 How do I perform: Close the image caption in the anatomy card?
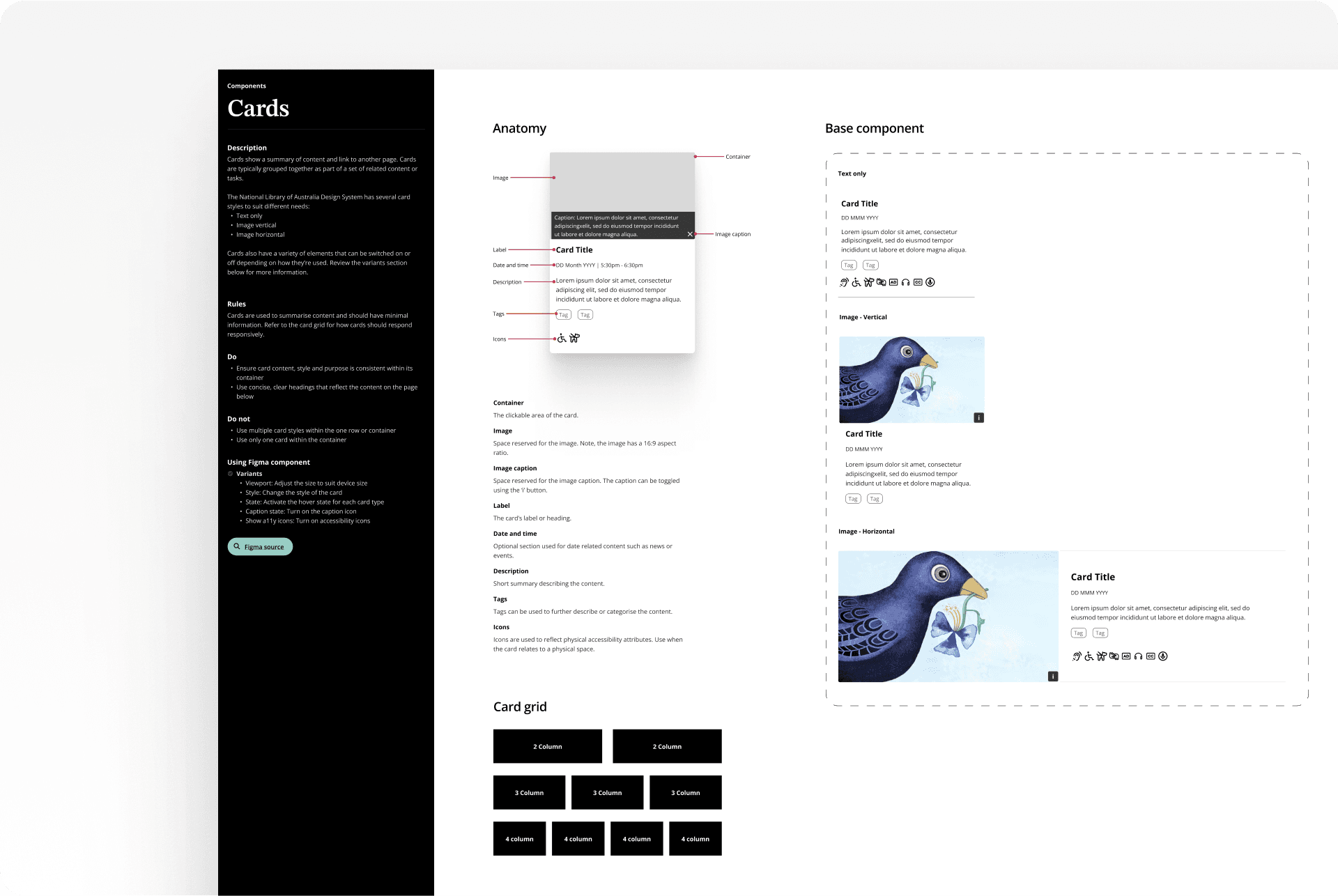click(x=690, y=234)
